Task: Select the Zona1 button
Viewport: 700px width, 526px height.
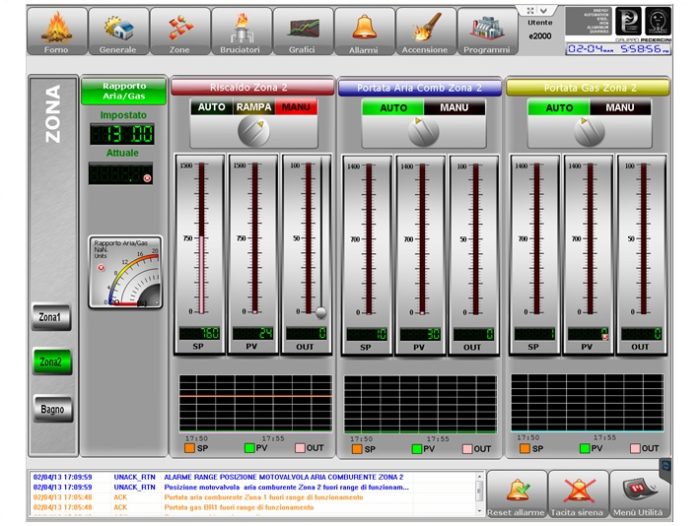Action: 51,317
